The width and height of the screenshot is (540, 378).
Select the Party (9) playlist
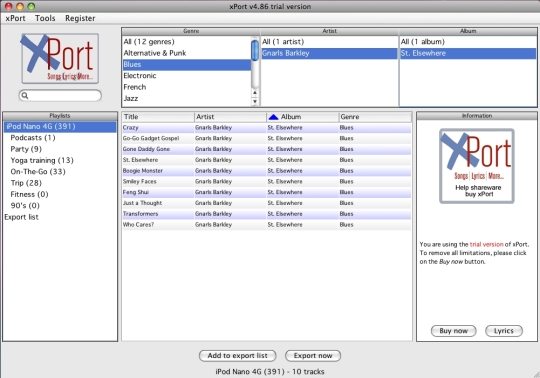(26, 149)
